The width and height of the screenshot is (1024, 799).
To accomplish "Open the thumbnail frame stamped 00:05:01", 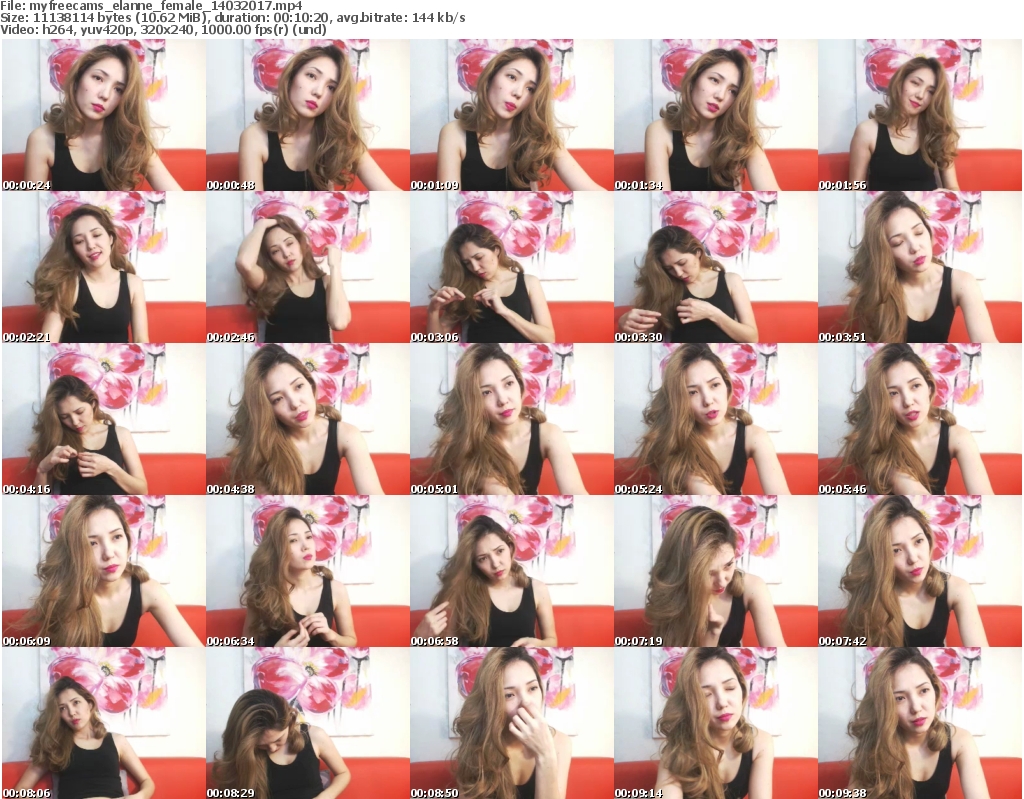I will [x=511, y=419].
